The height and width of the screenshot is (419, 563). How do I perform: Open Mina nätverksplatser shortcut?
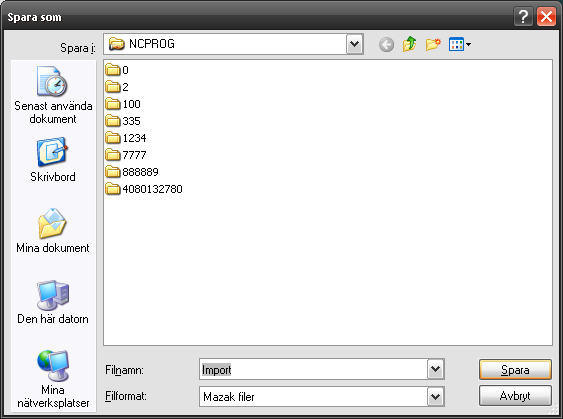point(53,379)
